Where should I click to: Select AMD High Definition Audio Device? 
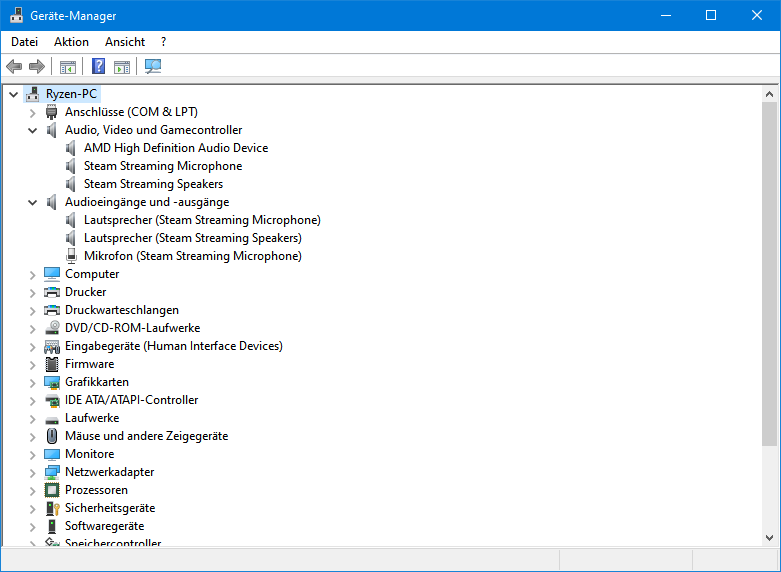pos(176,148)
